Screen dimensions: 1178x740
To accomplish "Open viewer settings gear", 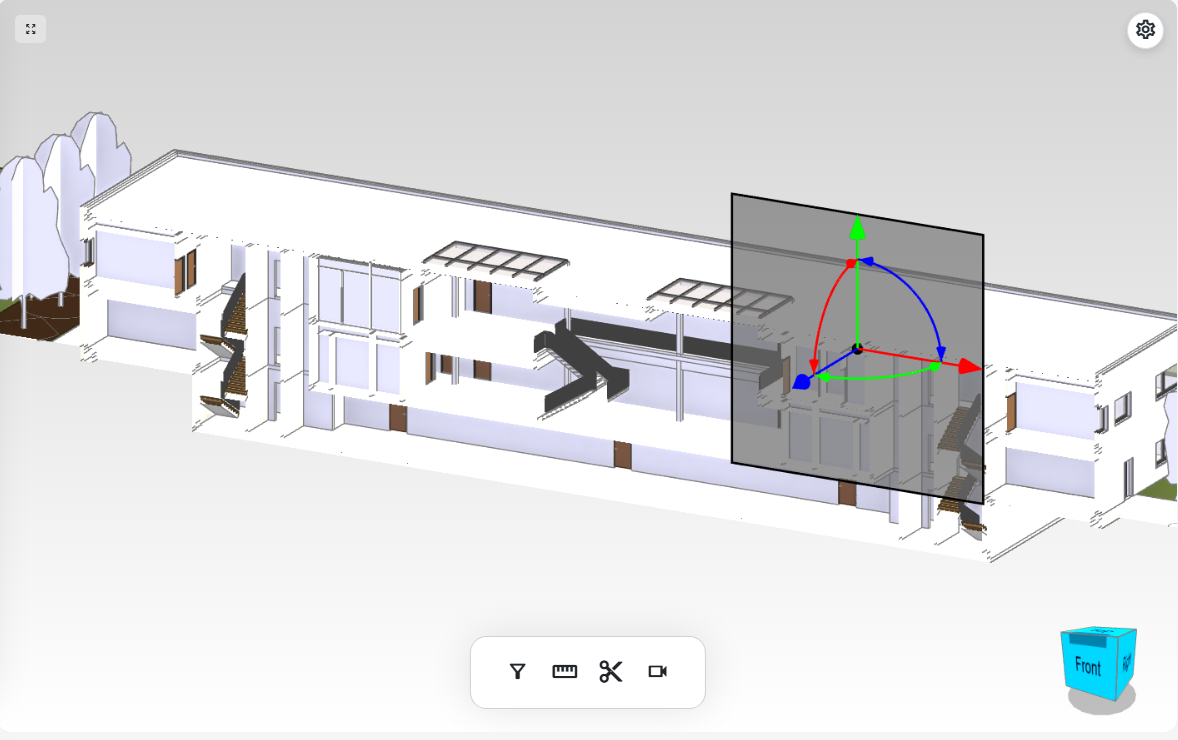I will click(1145, 29).
